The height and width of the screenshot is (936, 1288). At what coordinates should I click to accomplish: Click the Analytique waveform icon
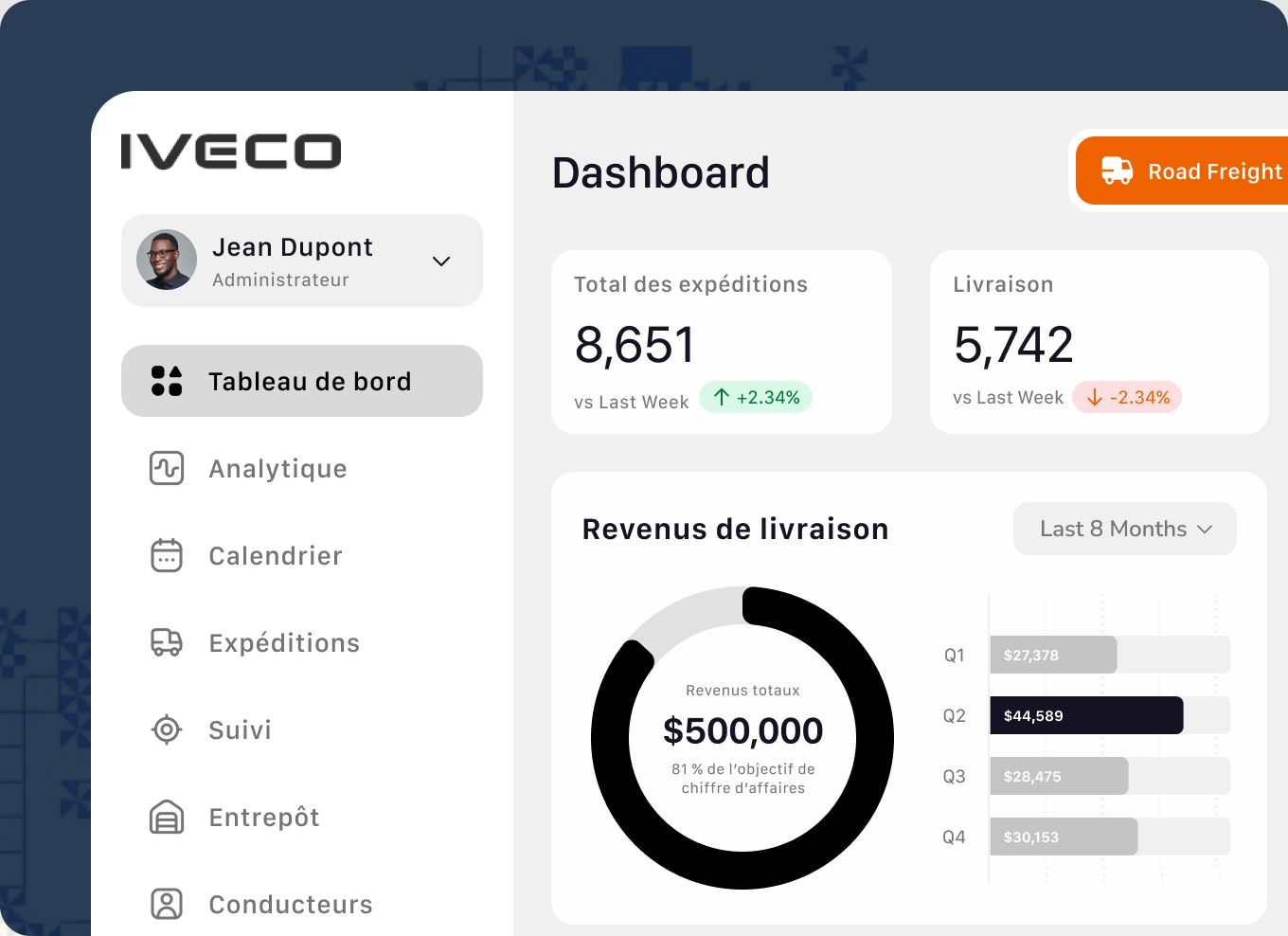click(x=167, y=468)
